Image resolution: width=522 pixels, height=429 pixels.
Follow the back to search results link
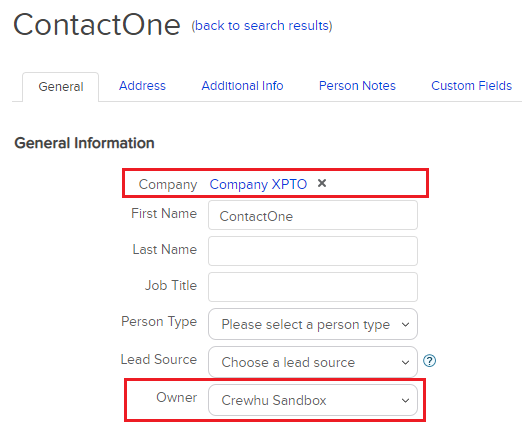coord(262,26)
